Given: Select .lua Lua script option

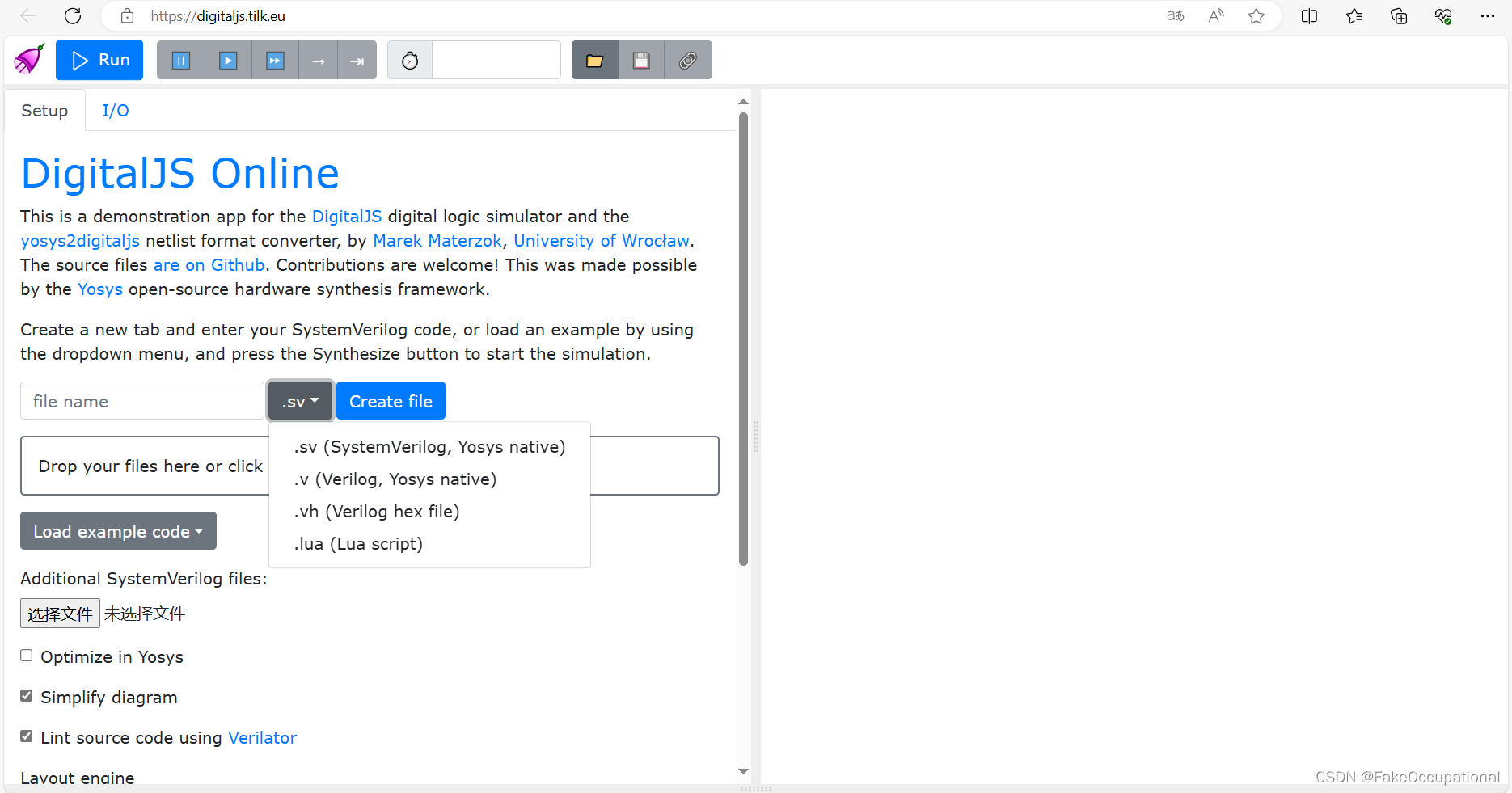Looking at the screenshot, I should [x=429, y=544].
